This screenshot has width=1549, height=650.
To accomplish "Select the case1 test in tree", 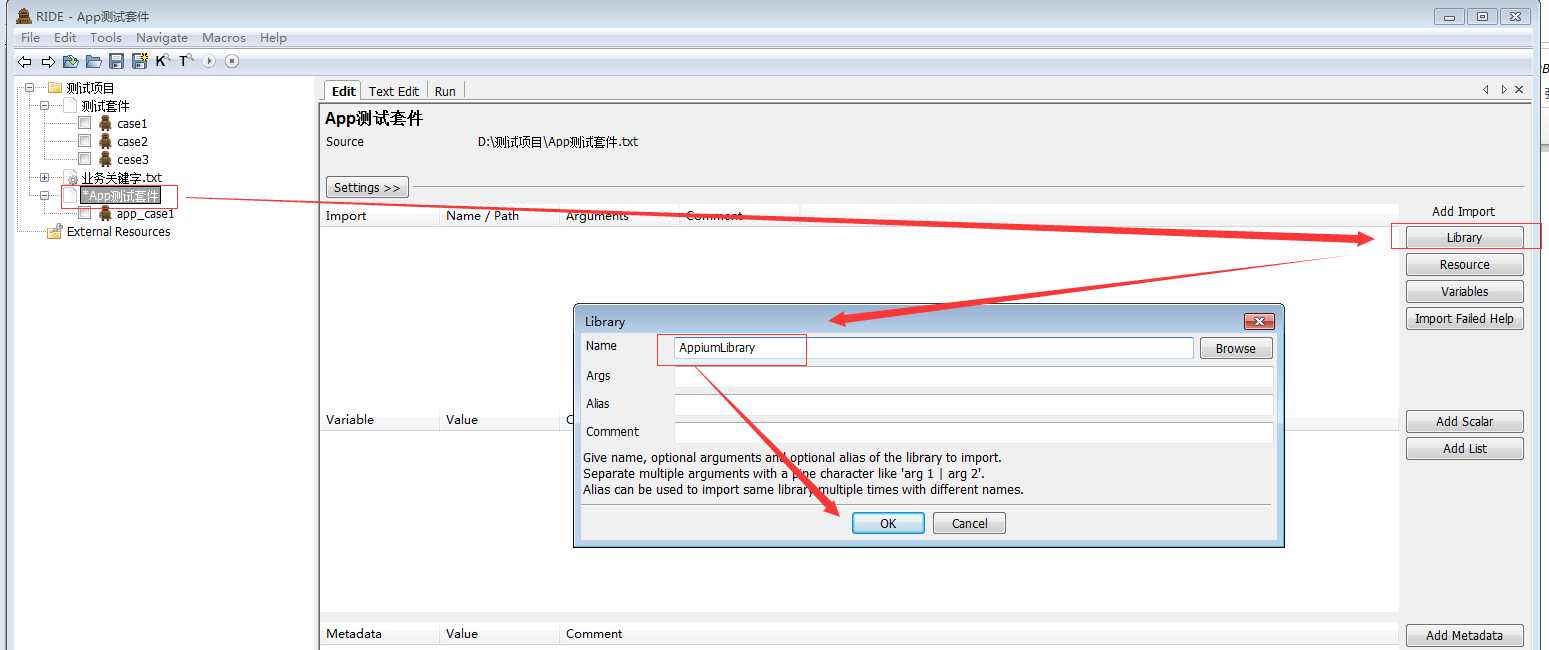I will [x=132, y=124].
